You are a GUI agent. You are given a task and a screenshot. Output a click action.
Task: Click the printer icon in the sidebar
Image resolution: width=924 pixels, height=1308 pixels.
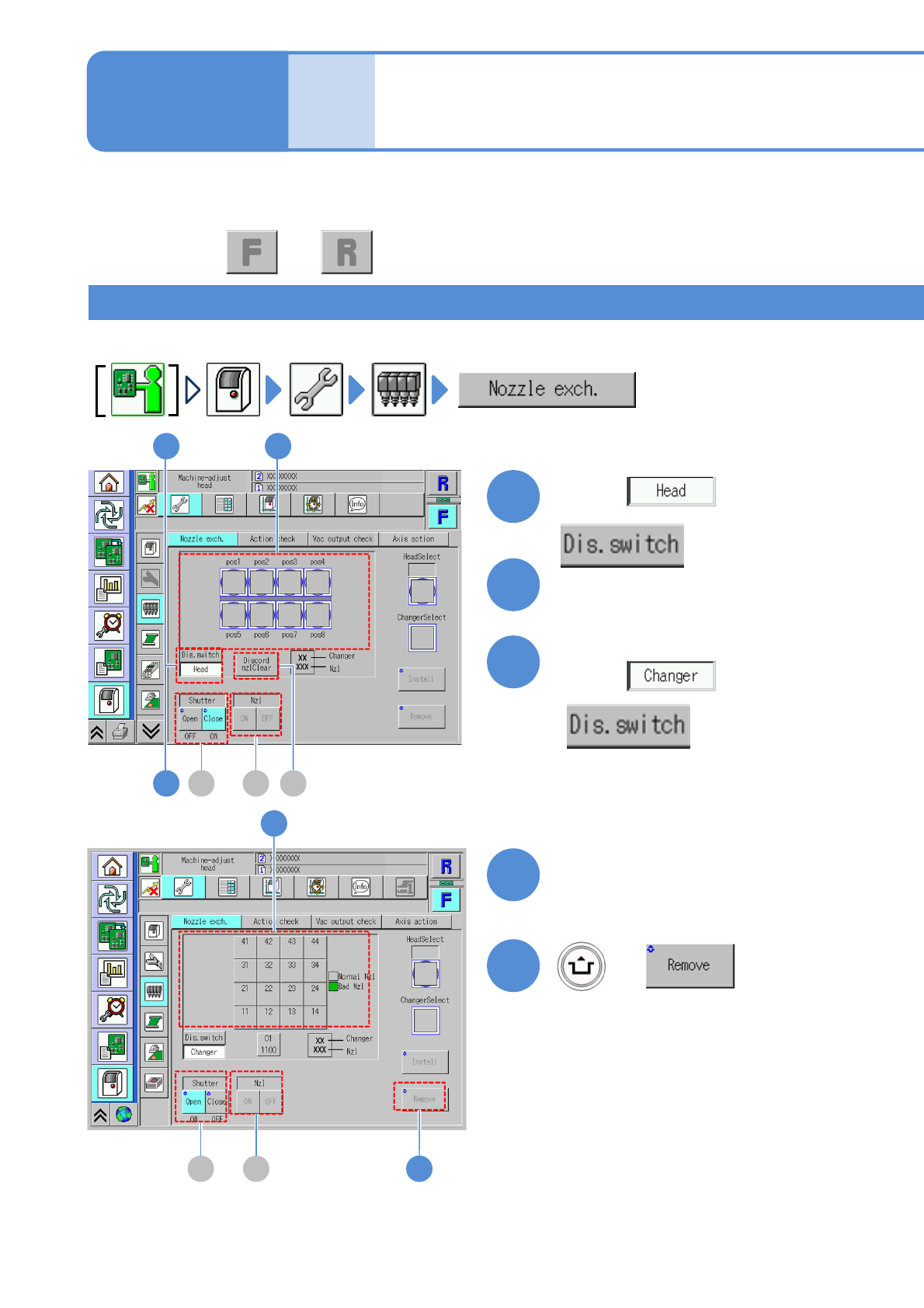(121, 732)
